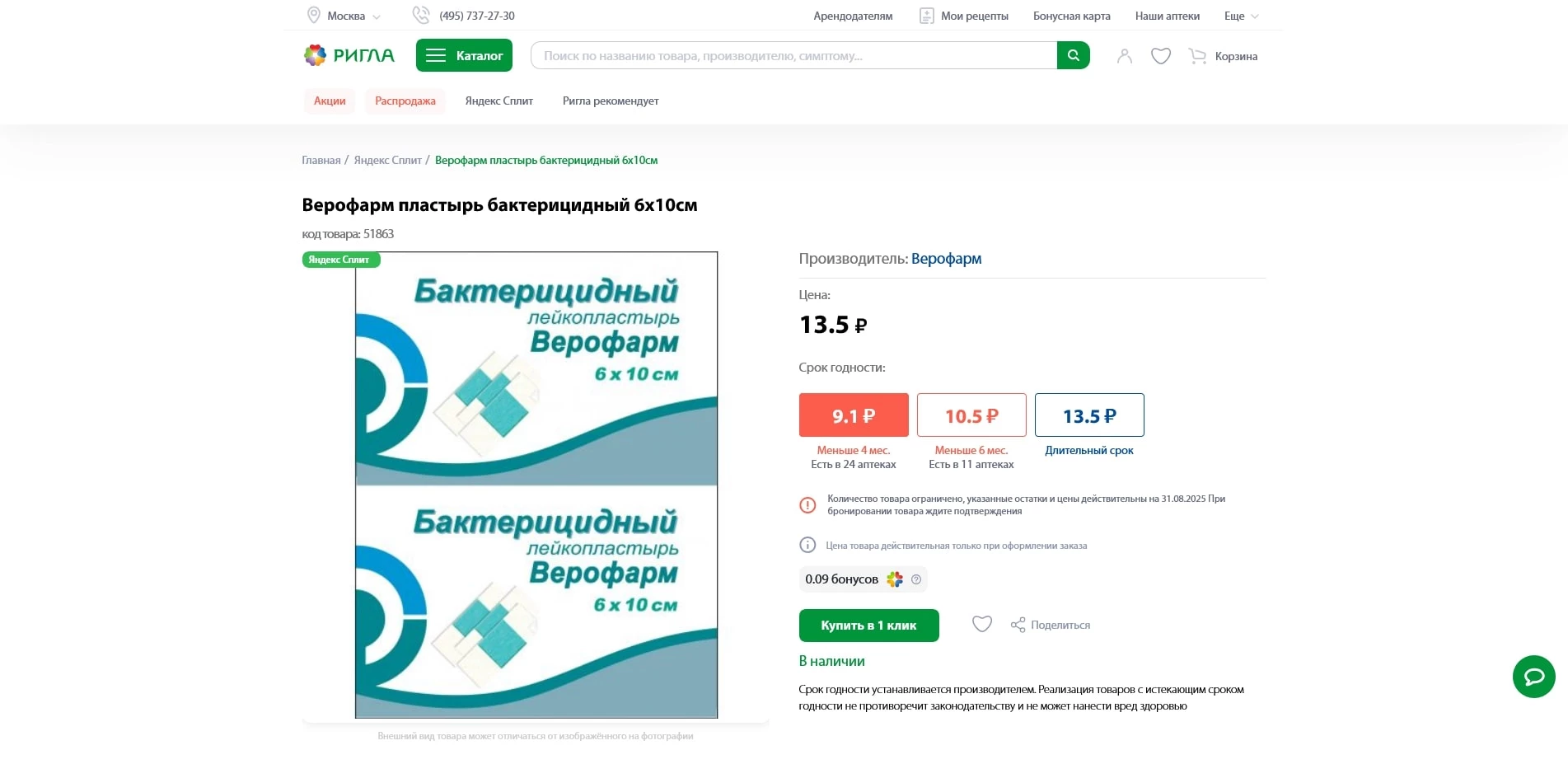Open the Корзина cart icon
This screenshot has width=1568, height=764.
pos(1196,56)
